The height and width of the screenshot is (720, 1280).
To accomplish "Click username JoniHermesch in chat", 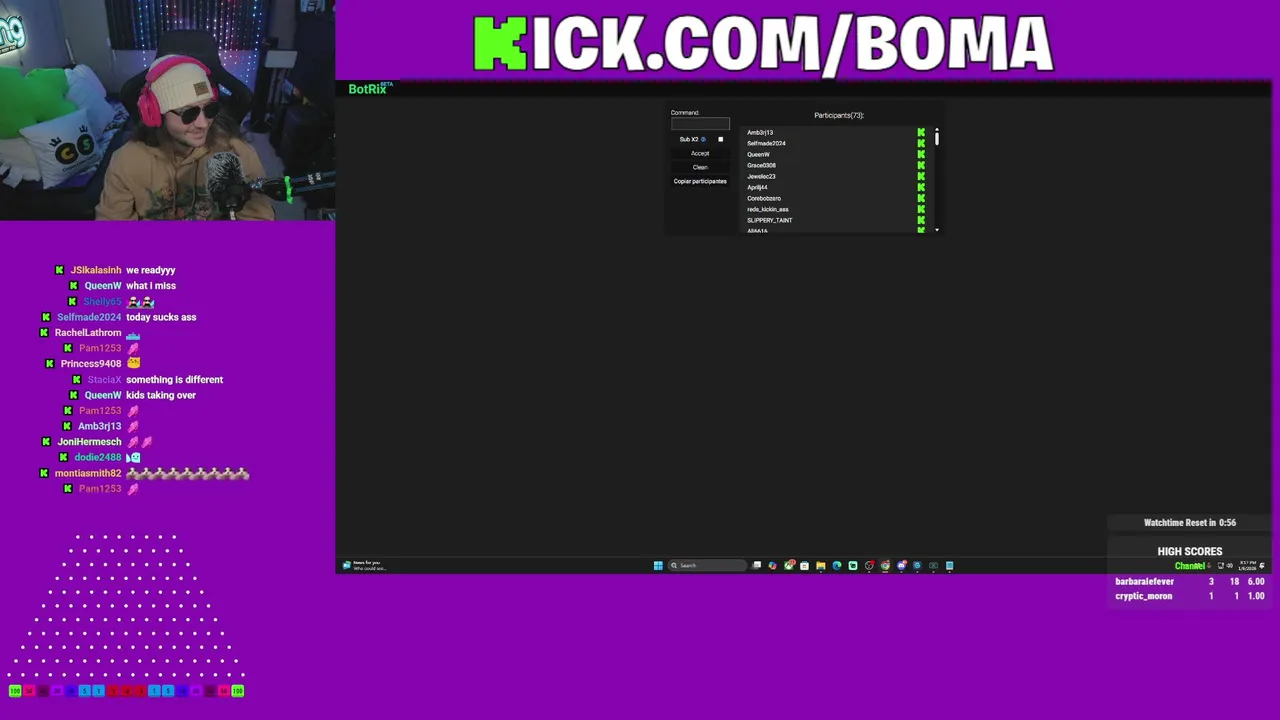I will pos(89,442).
